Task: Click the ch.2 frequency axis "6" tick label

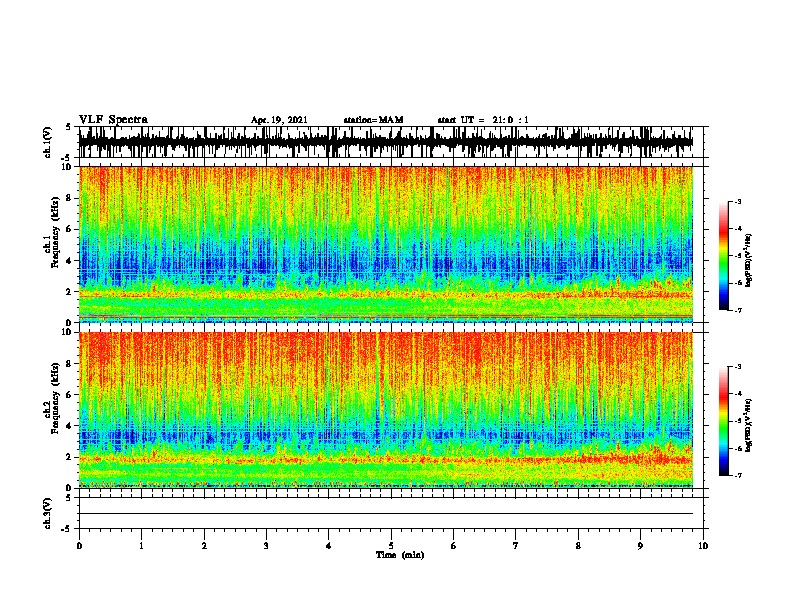Action: pos(69,395)
